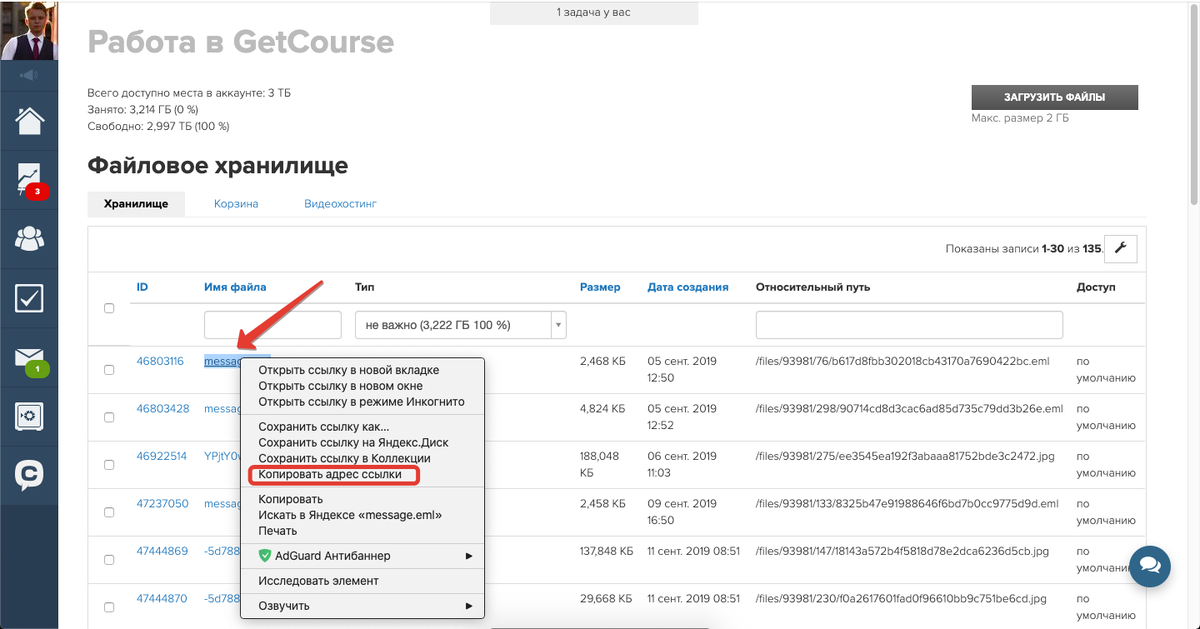Open file ID link 46803116
Screen dimensions: 1200x629
pyautogui.click(x=160, y=362)
